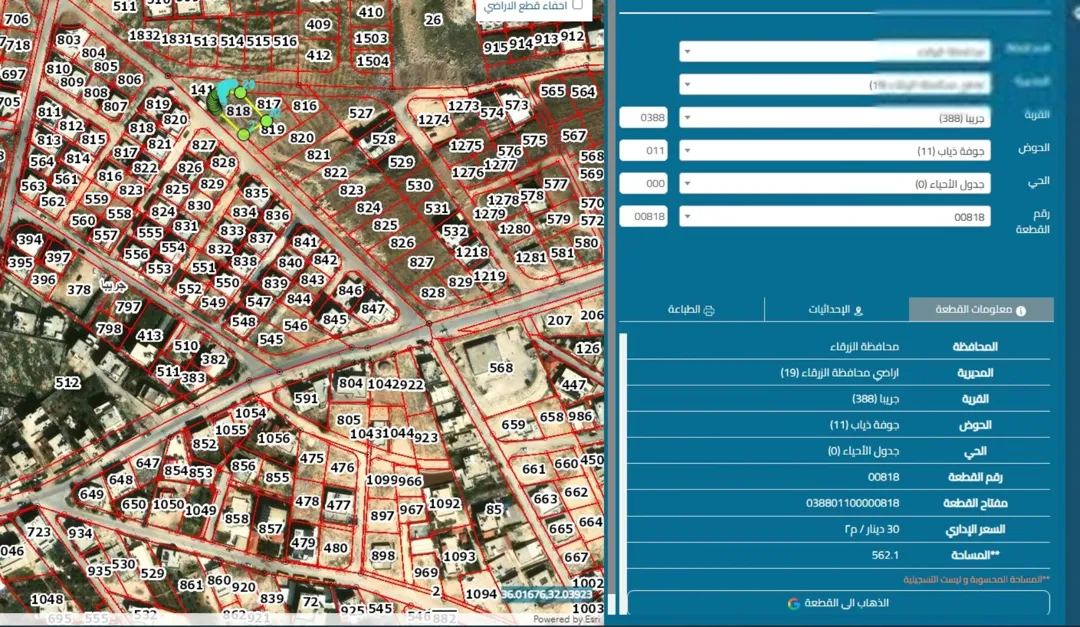
Task: Focus the neighbourhood code field 000
Action: 643,184
